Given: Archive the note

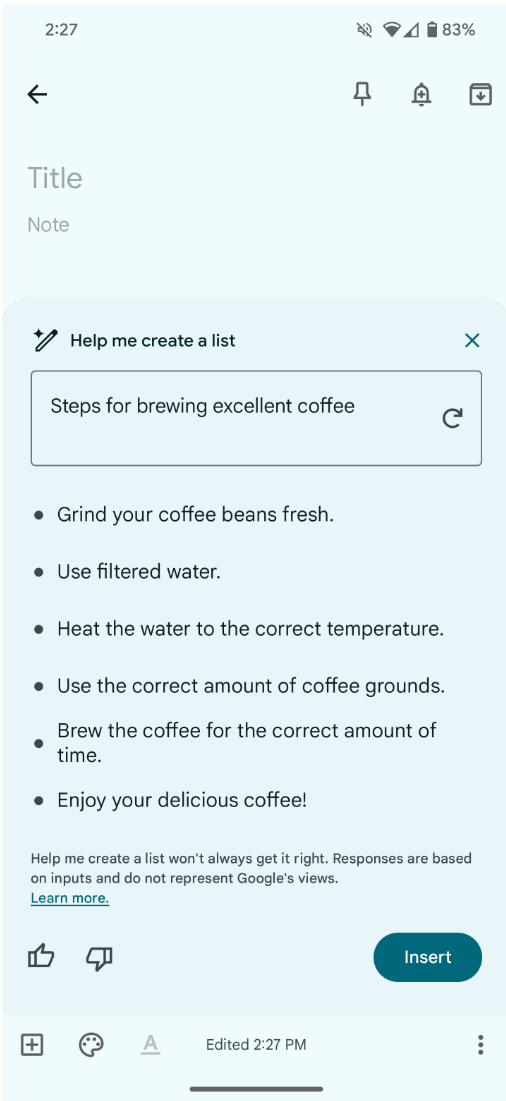Looking at the screenshot, I should pyautogui.click(x=480, y=94).
